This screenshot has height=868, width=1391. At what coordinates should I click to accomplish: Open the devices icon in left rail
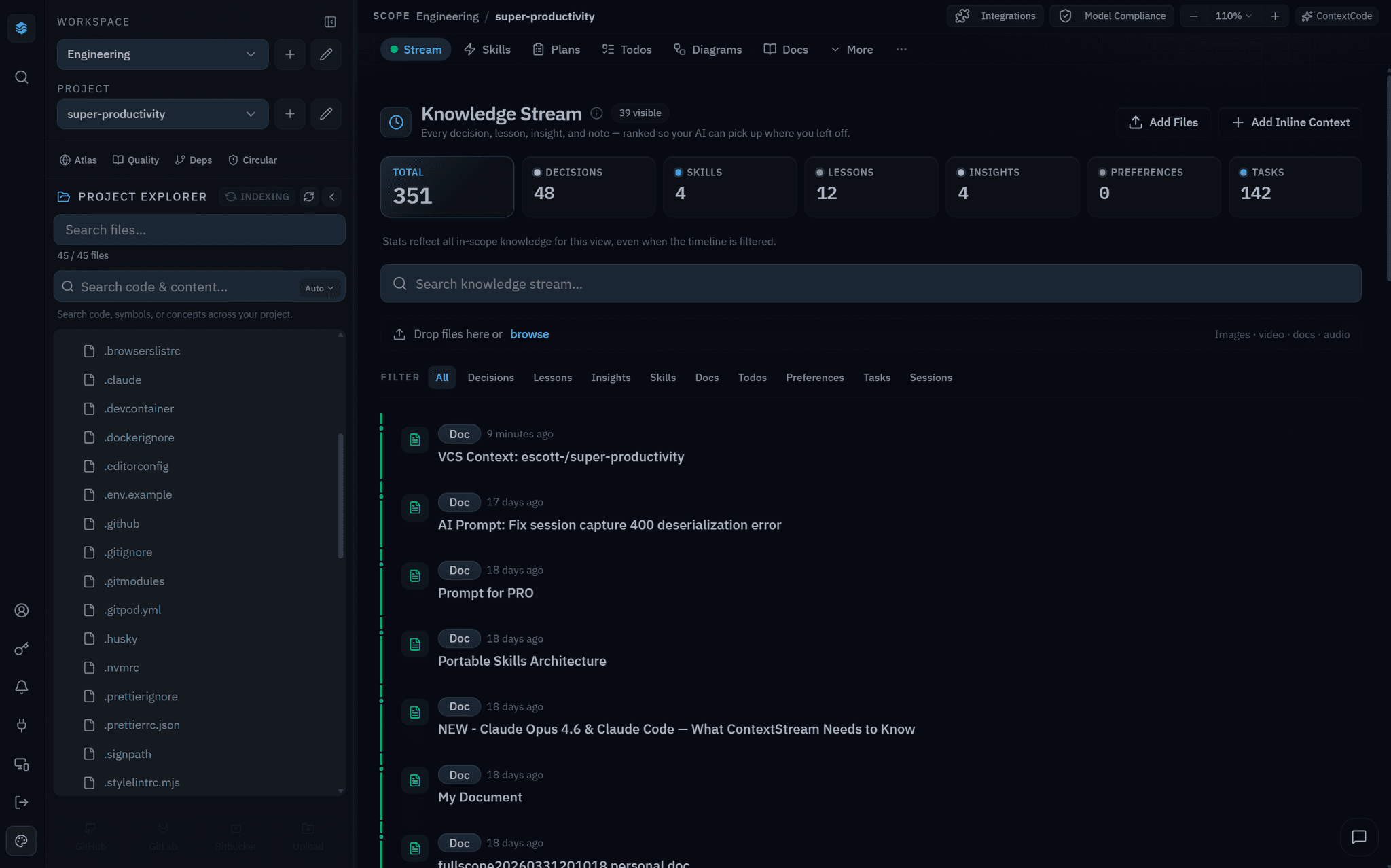(x=22, y=764)
